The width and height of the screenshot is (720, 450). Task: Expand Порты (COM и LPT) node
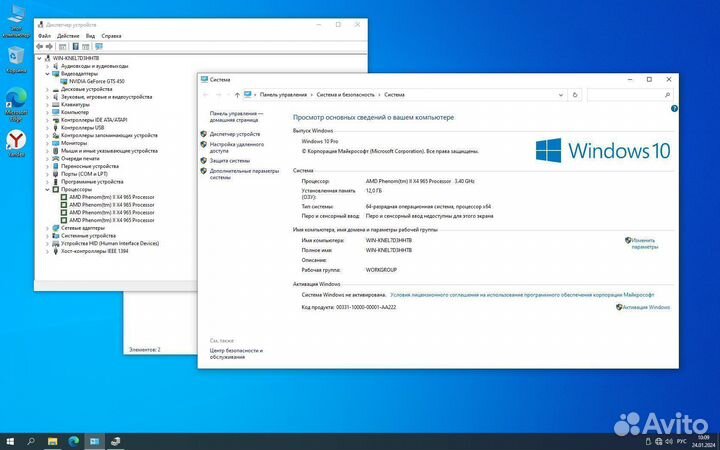pyautogui.click(x=47, y=174)
